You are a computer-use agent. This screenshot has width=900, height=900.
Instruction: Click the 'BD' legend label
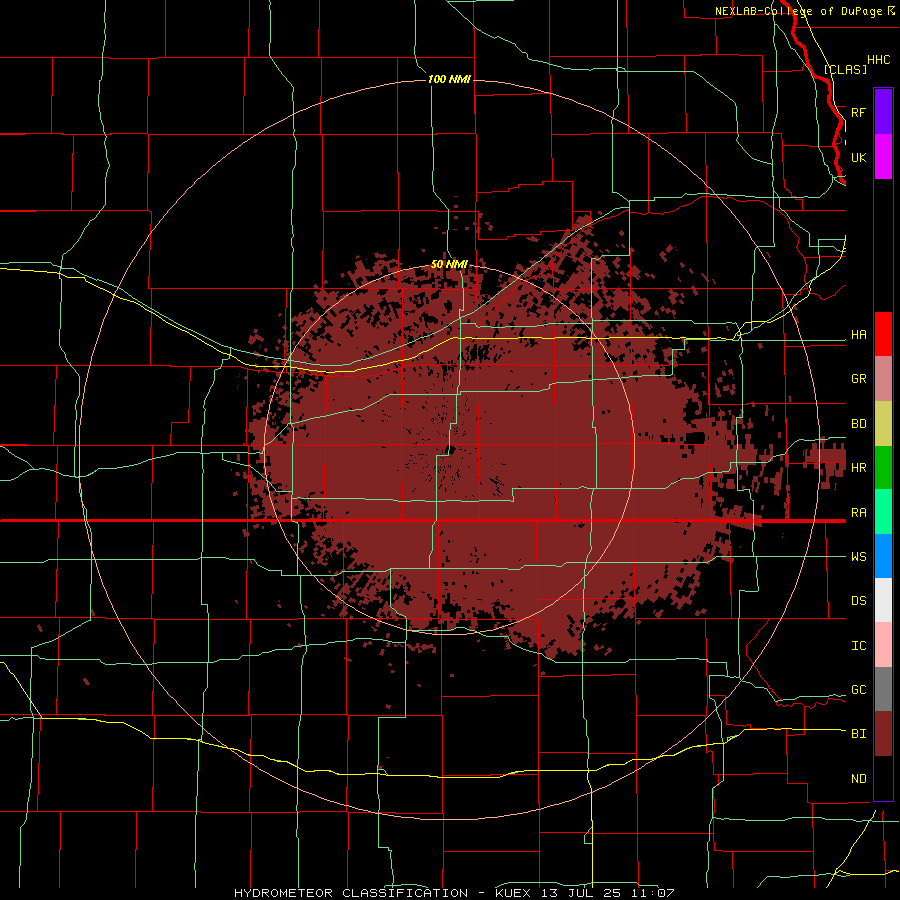[x=858, y=424]
